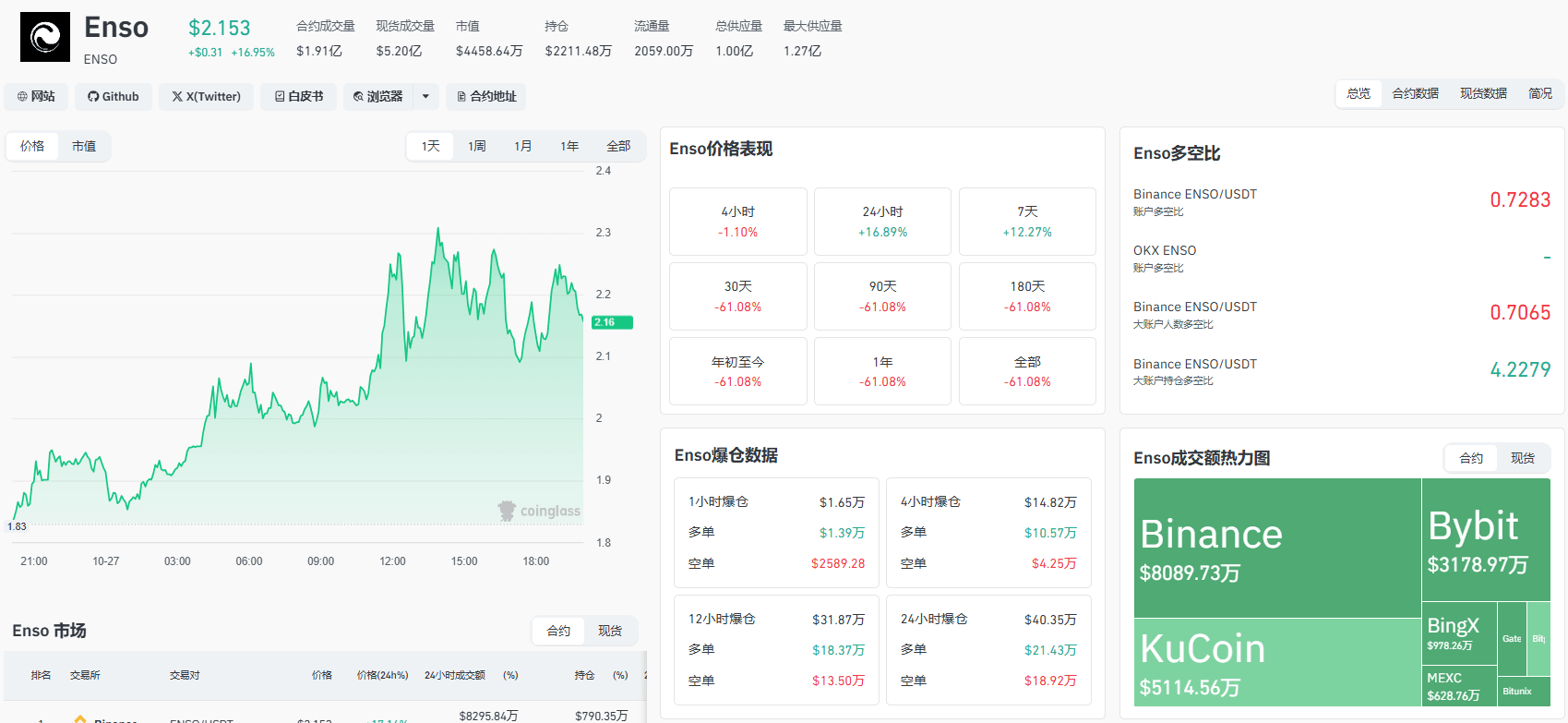Viewport: 1568px width, 723px height.
Task: Open the Github link button
Action: [x=113, y=96]
